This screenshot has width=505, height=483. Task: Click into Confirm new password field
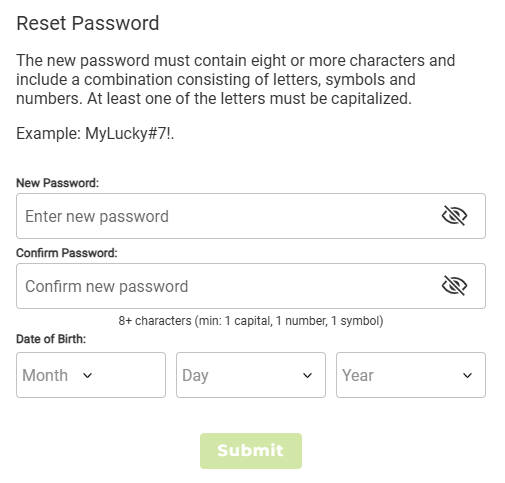point(251,286)
